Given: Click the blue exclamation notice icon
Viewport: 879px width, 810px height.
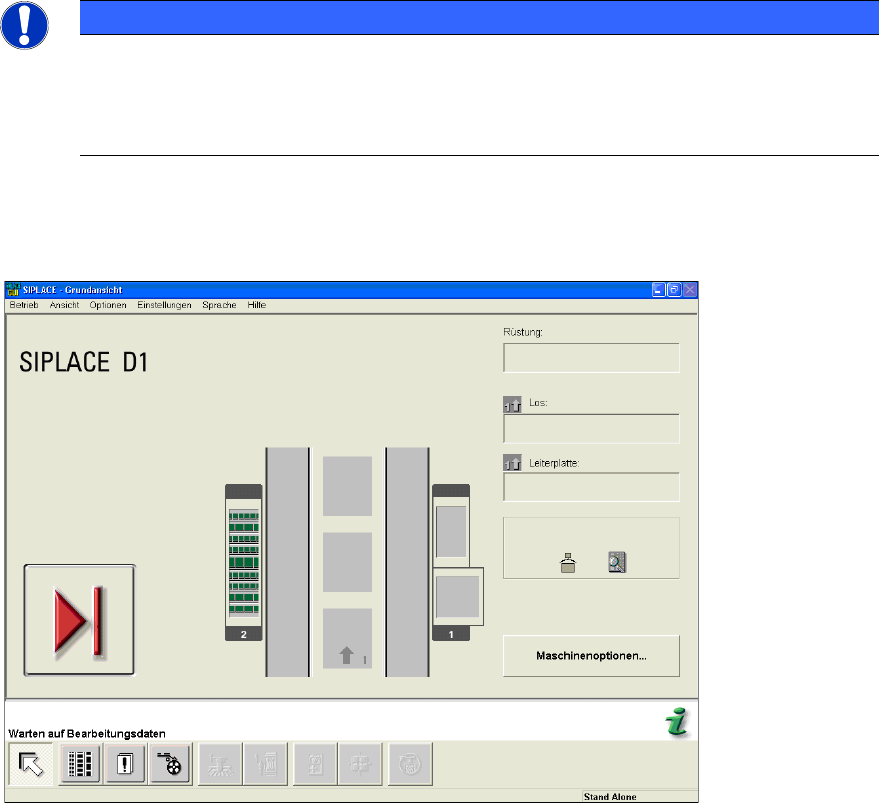Looking at the screenshot, I should point(24,25).
